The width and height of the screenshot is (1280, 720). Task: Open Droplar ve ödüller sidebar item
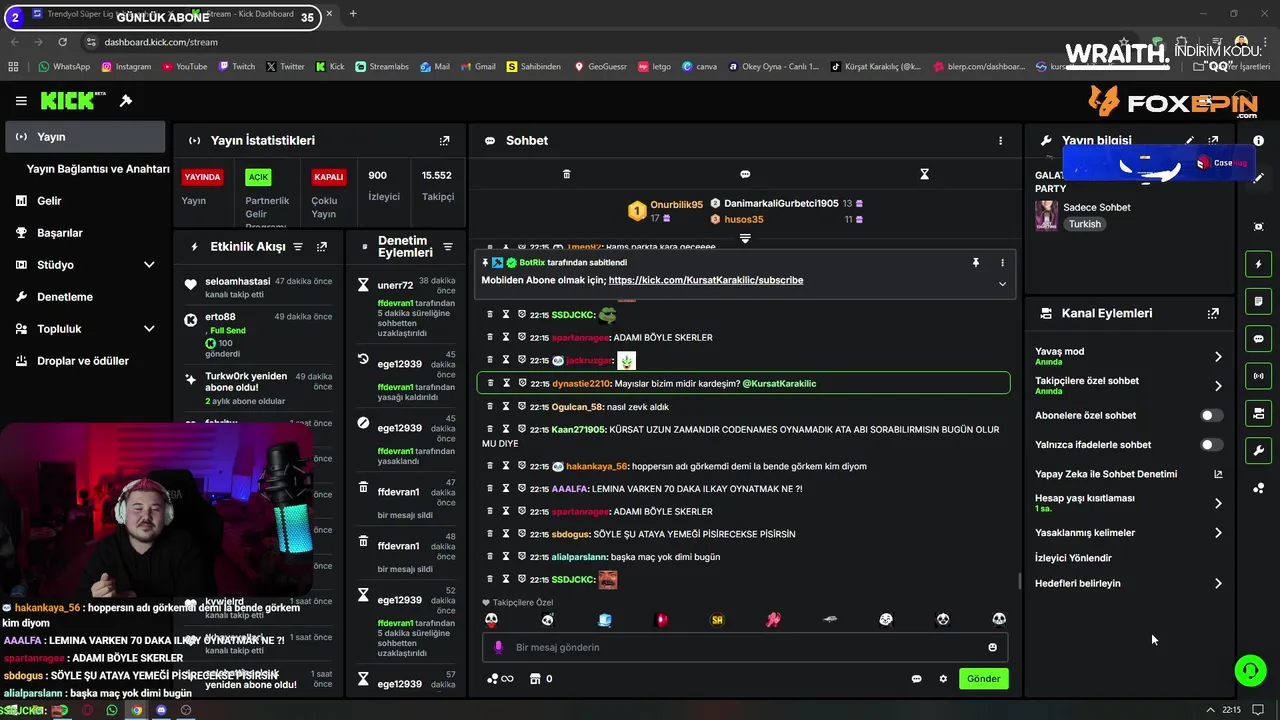[x=85, y=361]
